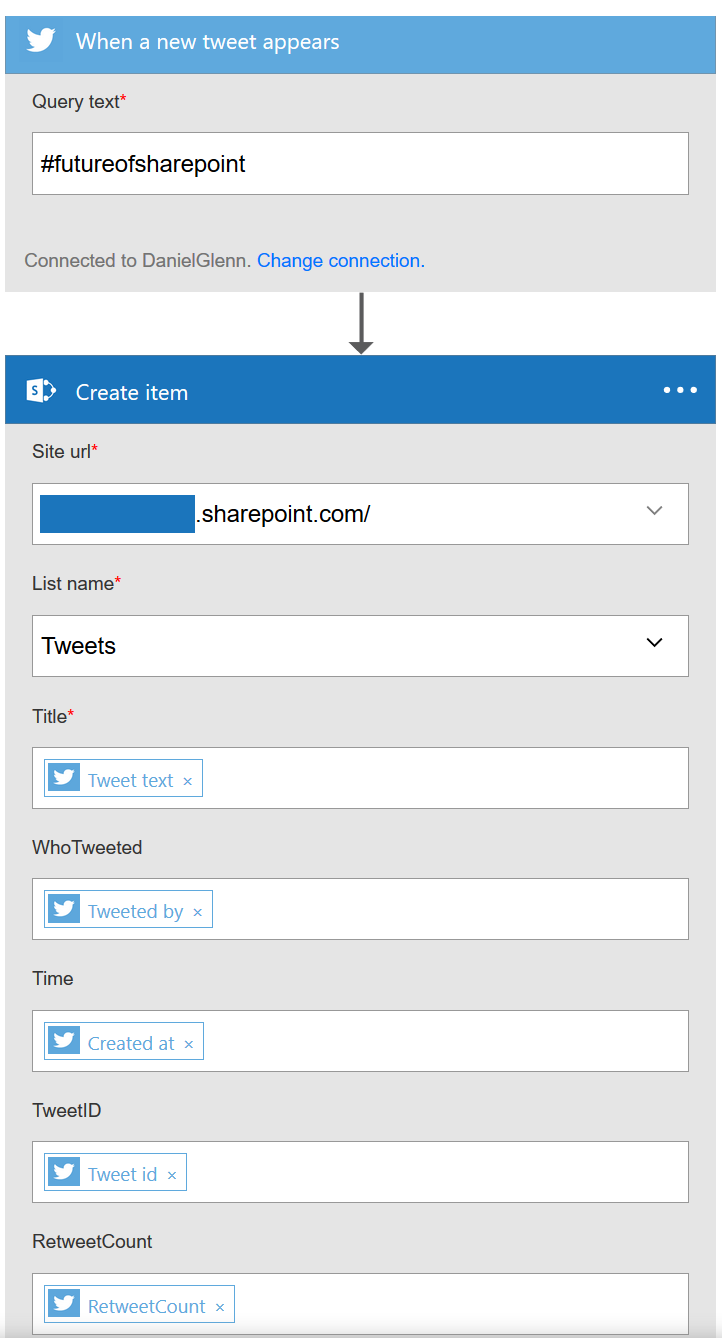Click Twitter icon on Tweet text token
This screenshot has height=1338, width=722.
65,779
